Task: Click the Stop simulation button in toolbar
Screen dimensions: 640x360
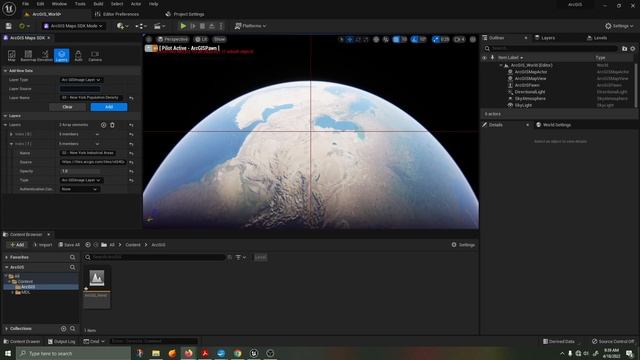Action: coord(202,26)
